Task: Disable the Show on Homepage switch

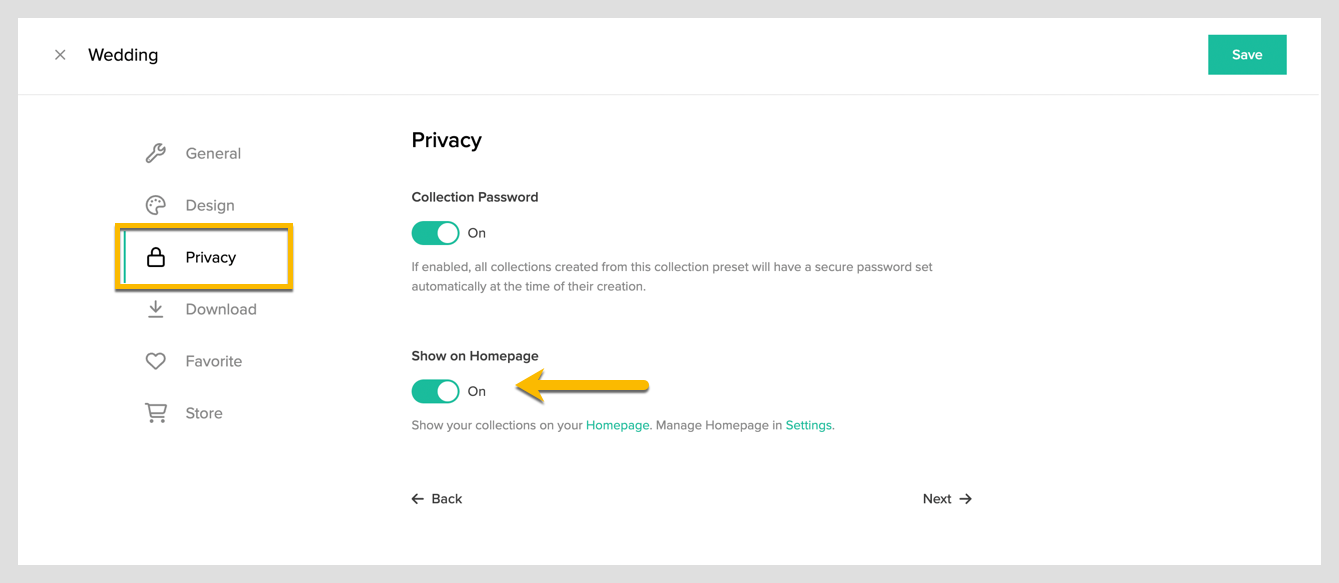Action: pyautogui.click(x=435, y=391)
